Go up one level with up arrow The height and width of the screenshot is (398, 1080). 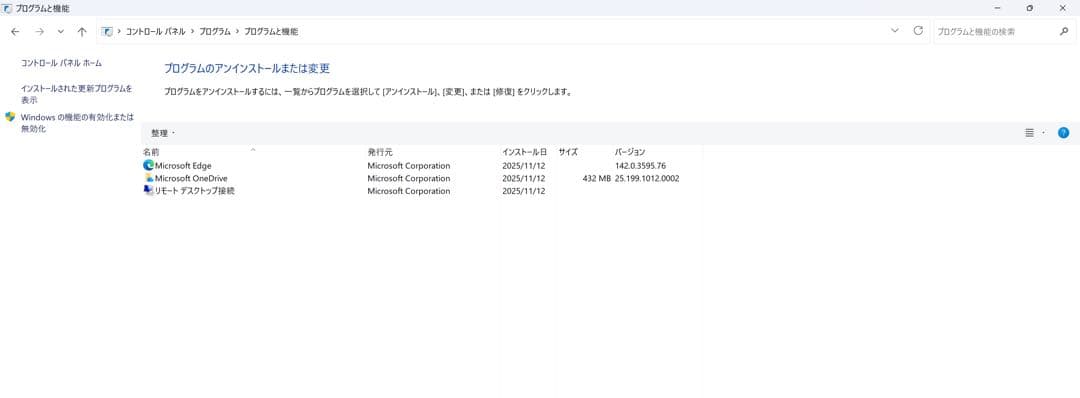(x=82, y=32)
